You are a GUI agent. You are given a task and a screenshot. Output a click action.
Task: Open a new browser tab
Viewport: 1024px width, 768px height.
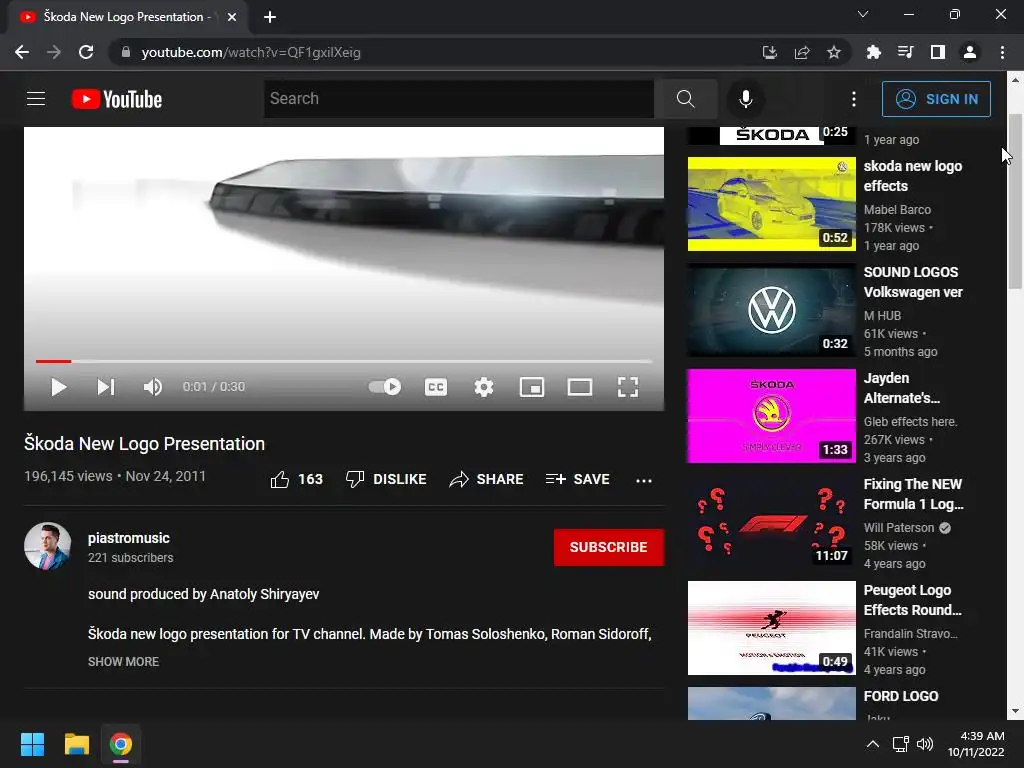[x=270, y=17]
